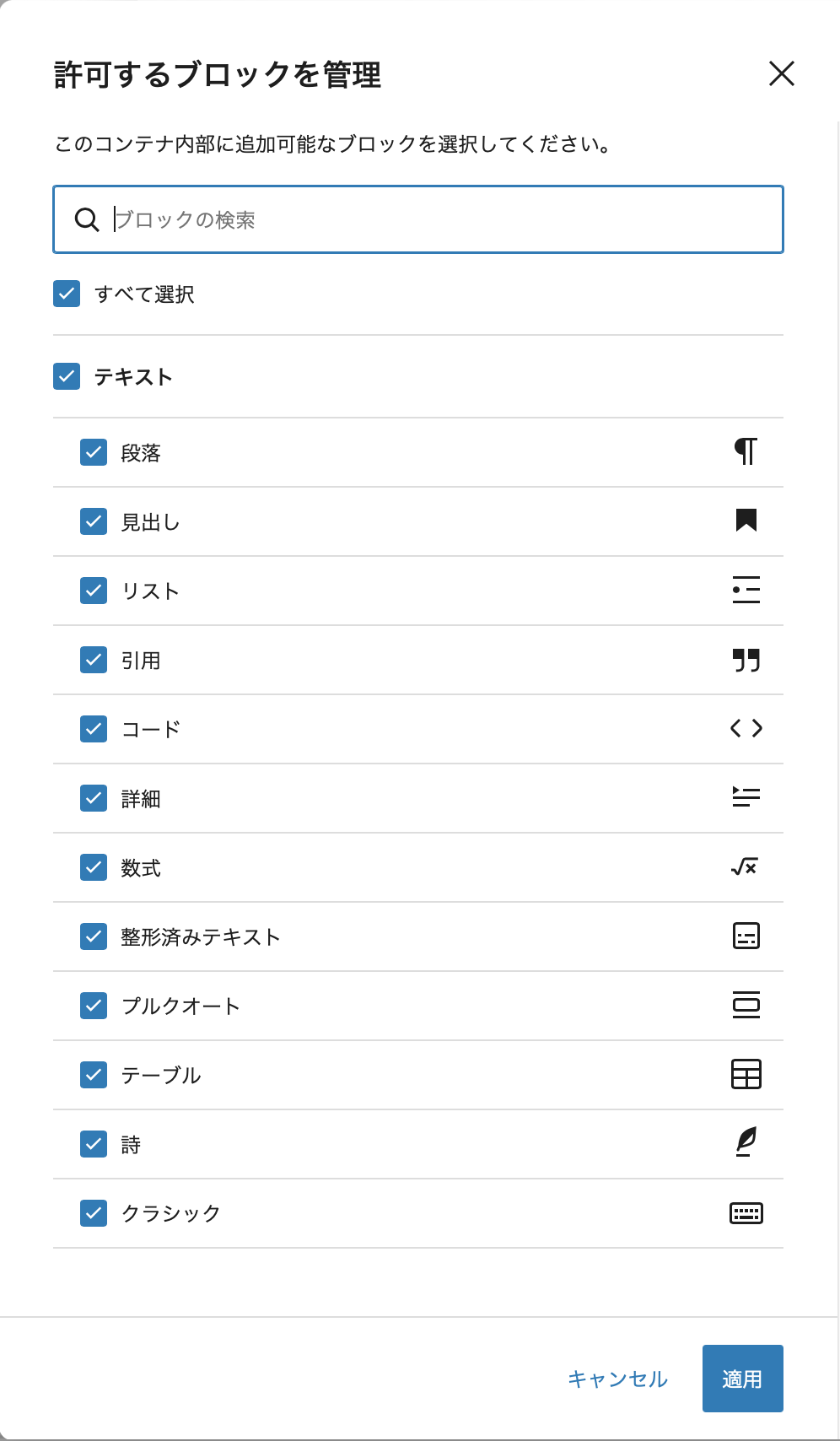Close the 許可するブロックを管理 dialog
Image resolution: width=840 pixels, height=1441 pixels.
click(x=782, y=73)
